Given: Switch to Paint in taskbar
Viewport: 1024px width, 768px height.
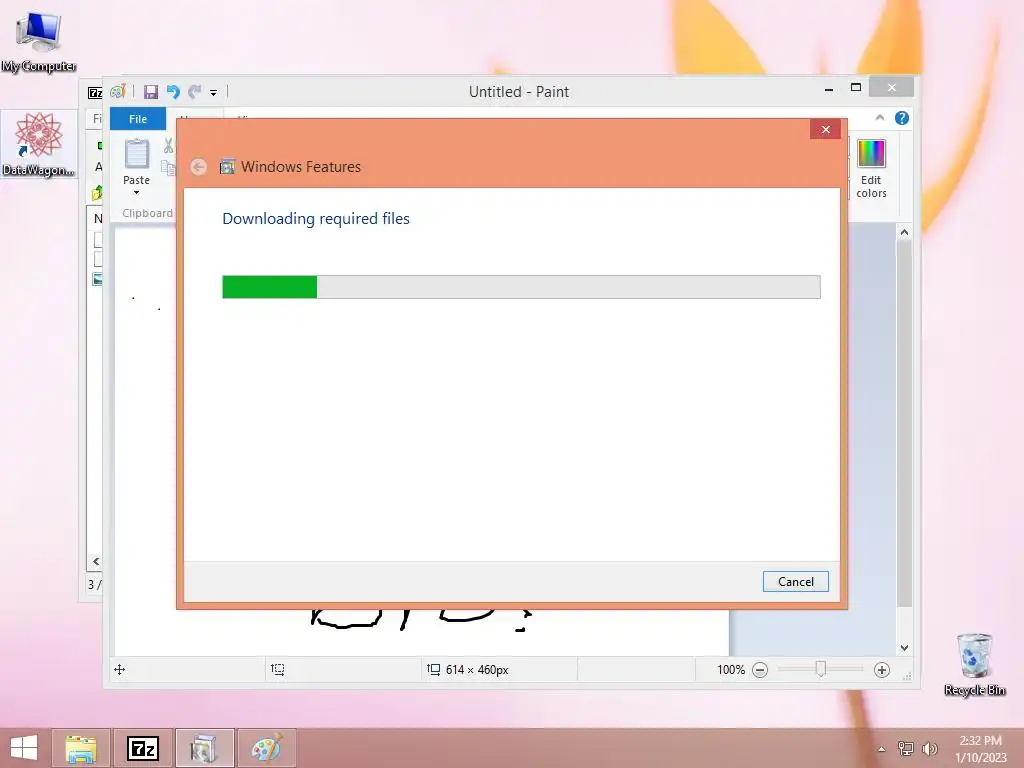Looking at the screenshot, I should pyautogui.click(x=266, y=748).
